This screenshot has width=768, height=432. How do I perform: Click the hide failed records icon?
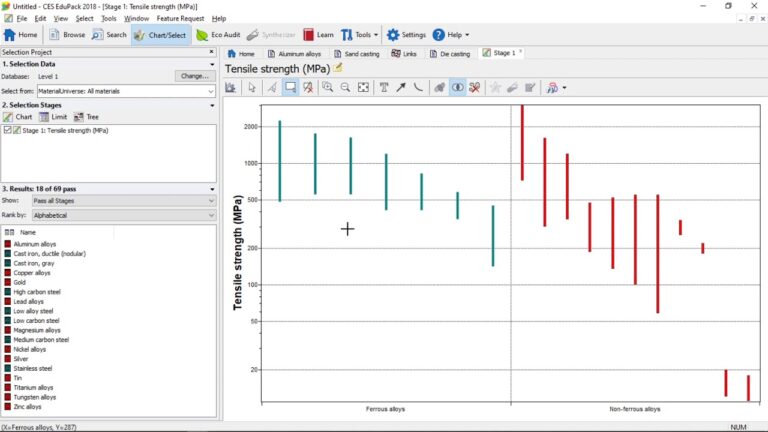pyautogui.click(x=475, y=88)
